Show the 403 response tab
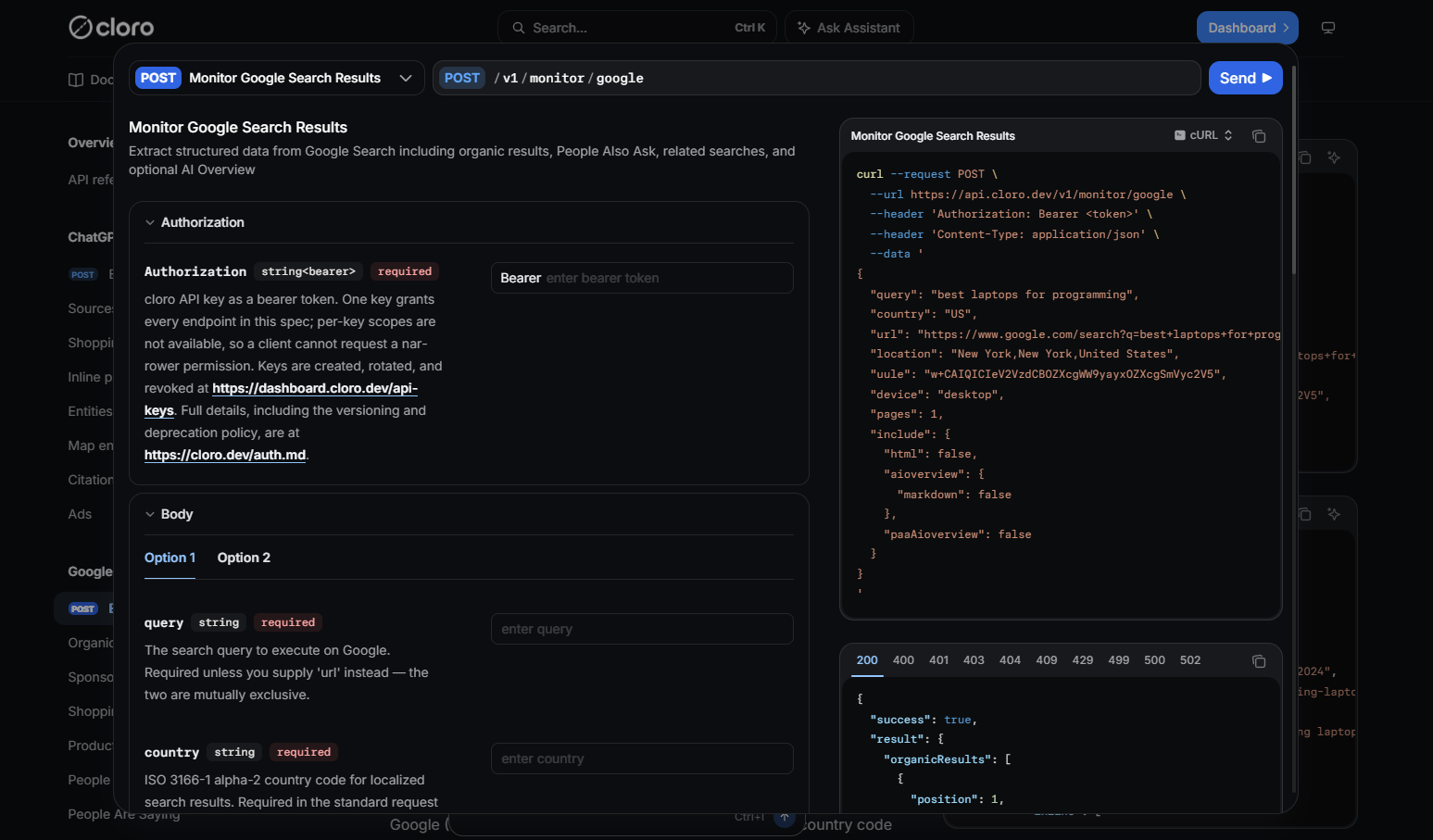Viewport: 1433px width, 840px height. point(974,660)
